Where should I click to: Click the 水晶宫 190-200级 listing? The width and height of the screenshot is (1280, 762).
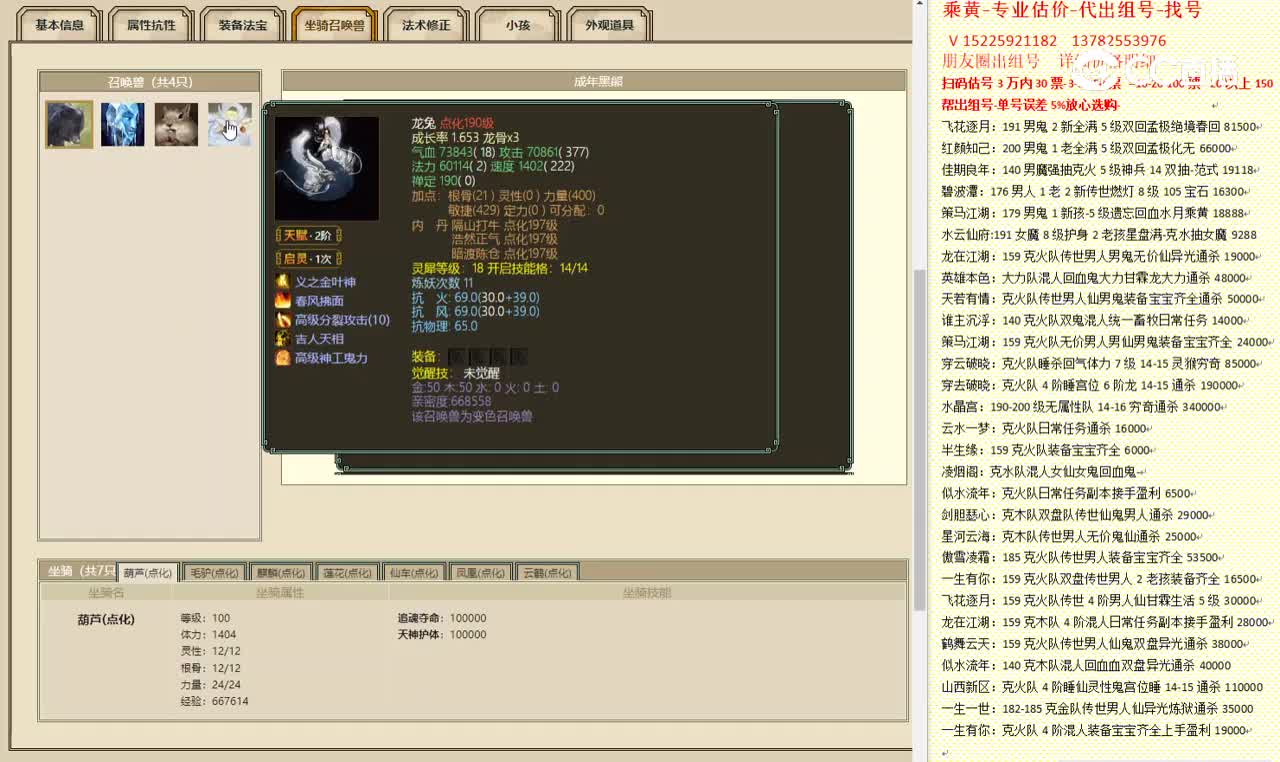[1081, 407]
